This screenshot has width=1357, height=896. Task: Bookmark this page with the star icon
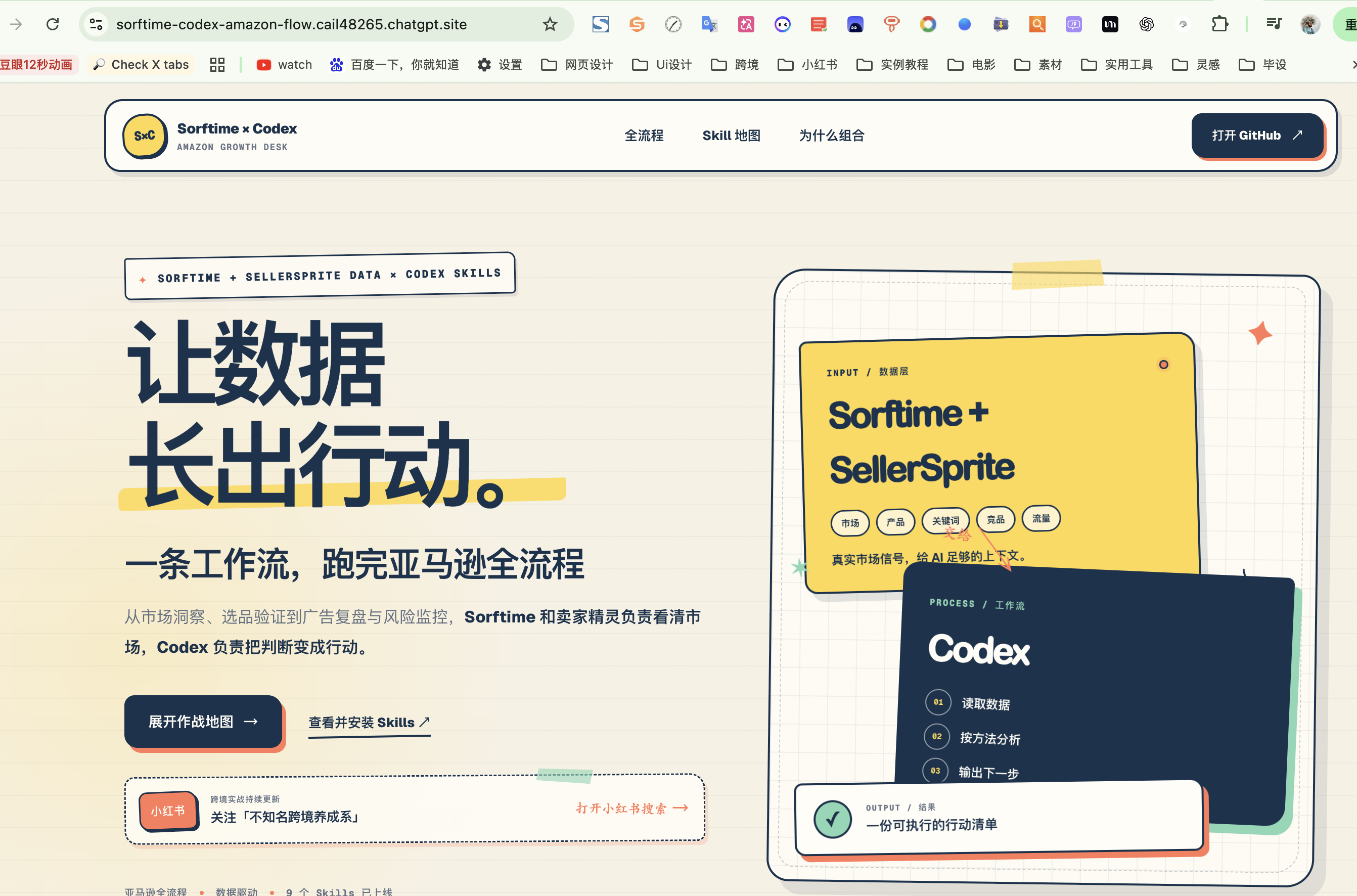550,24
